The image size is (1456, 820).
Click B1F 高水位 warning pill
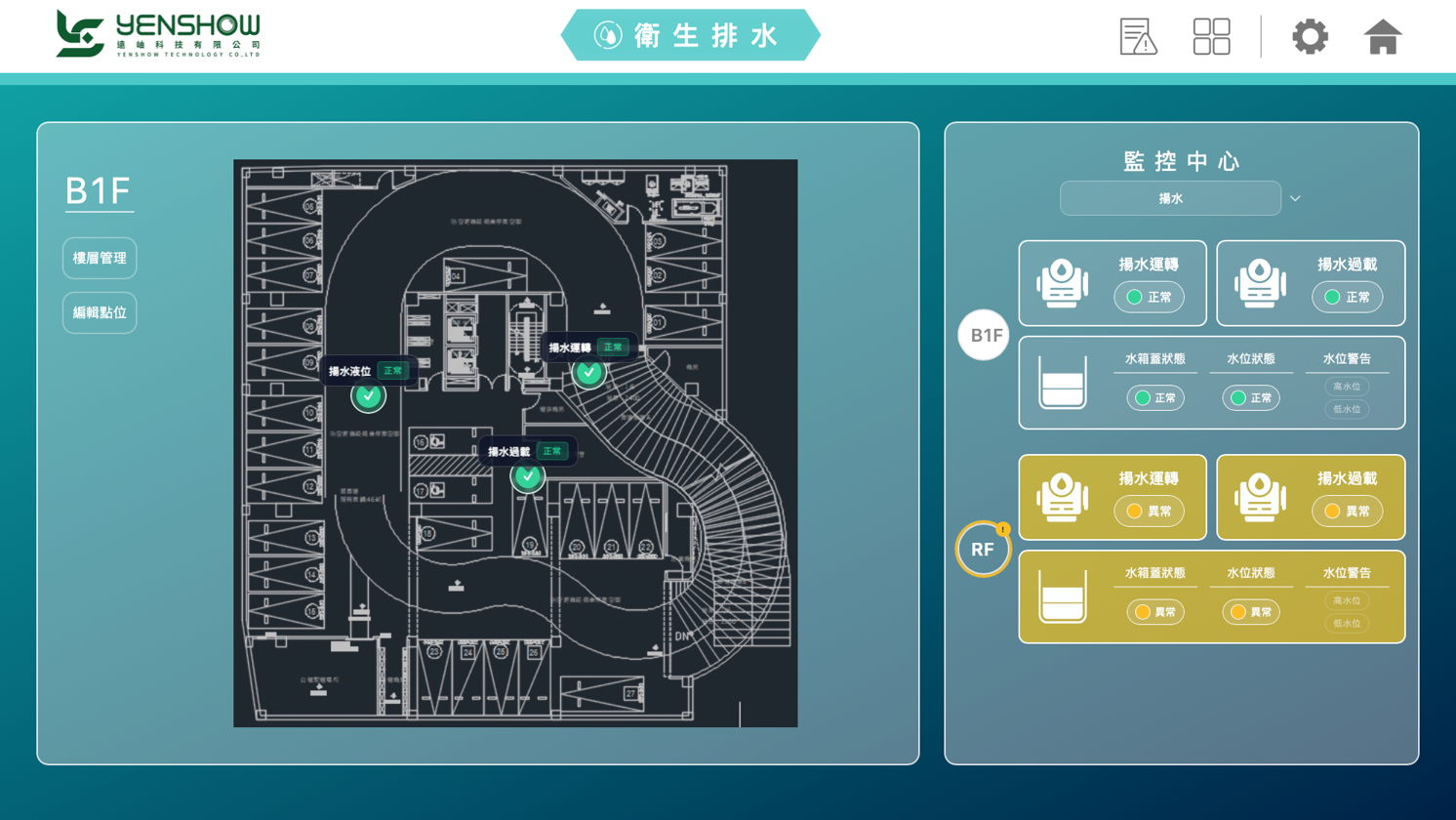pos(1347,387)
